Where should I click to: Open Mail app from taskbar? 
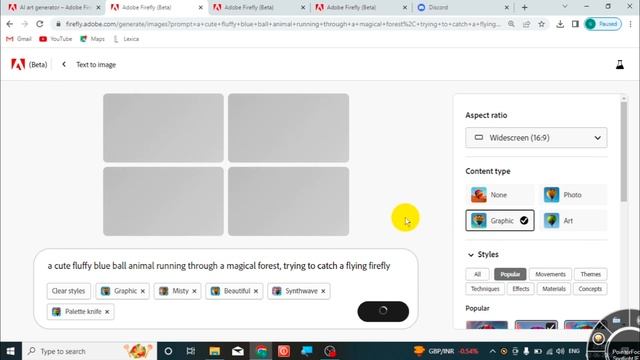click(x=238, y=351)
